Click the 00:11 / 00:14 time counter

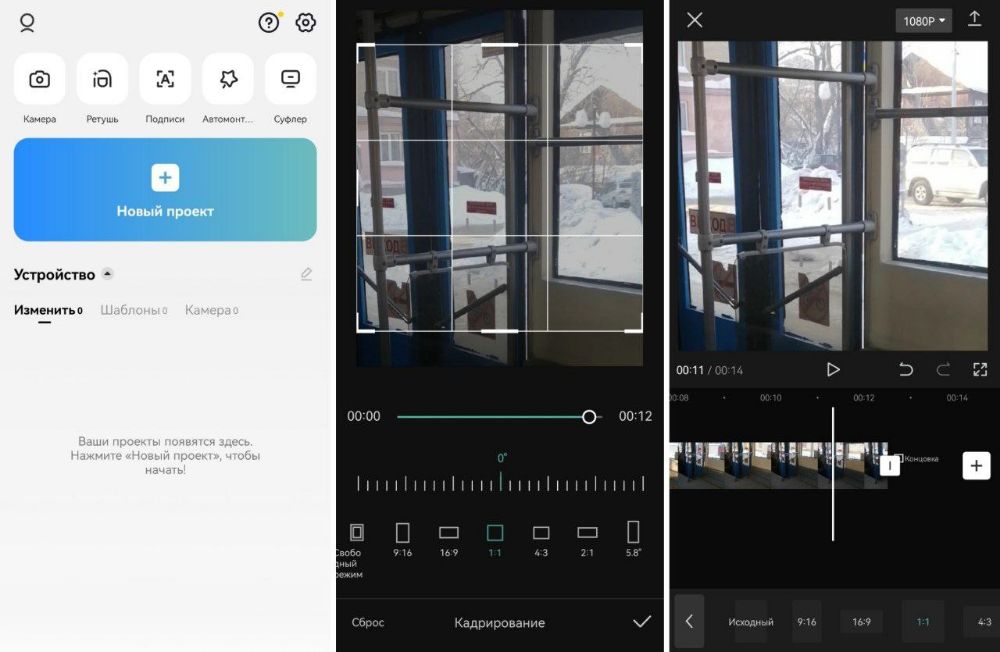pos(709,370)
